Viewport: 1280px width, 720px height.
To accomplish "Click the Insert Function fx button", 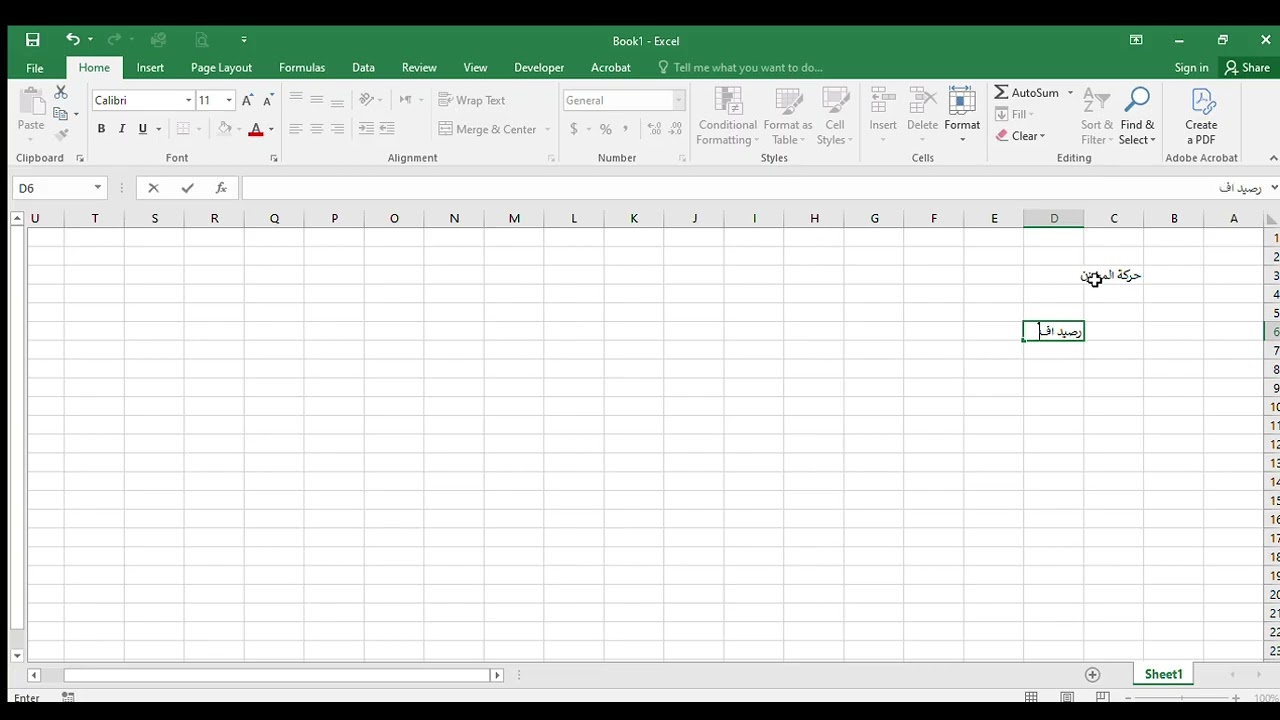I will pos(221,188).
